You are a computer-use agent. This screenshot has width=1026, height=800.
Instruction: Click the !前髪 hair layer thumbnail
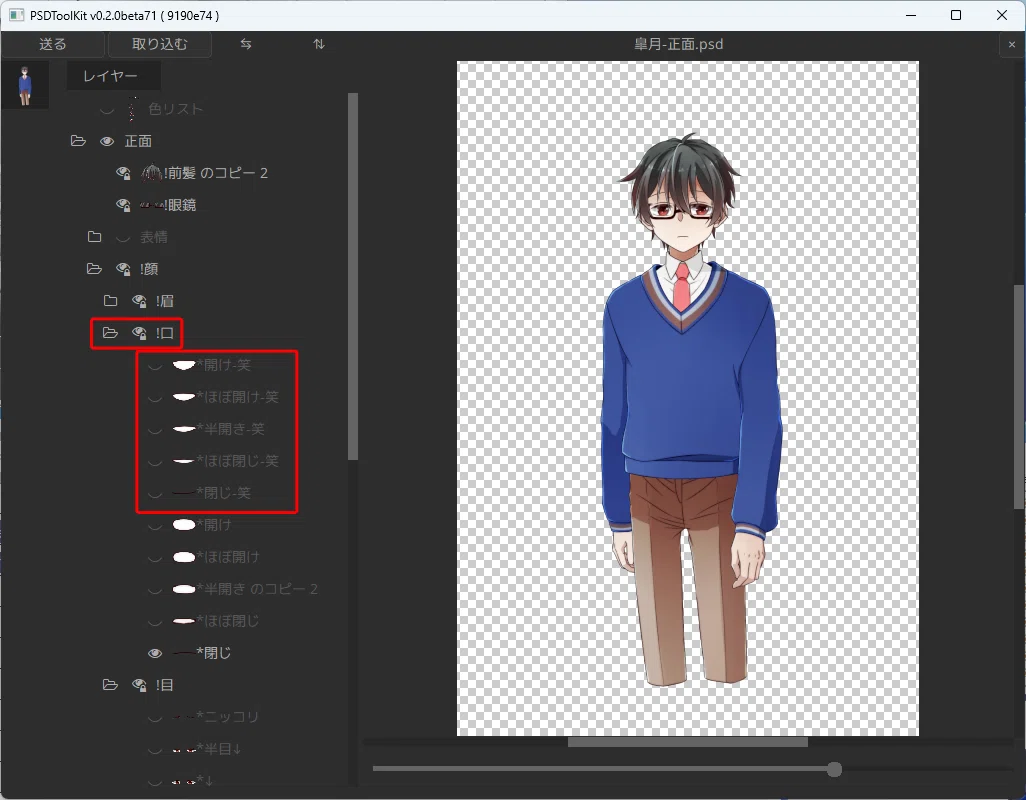[152, 173]
